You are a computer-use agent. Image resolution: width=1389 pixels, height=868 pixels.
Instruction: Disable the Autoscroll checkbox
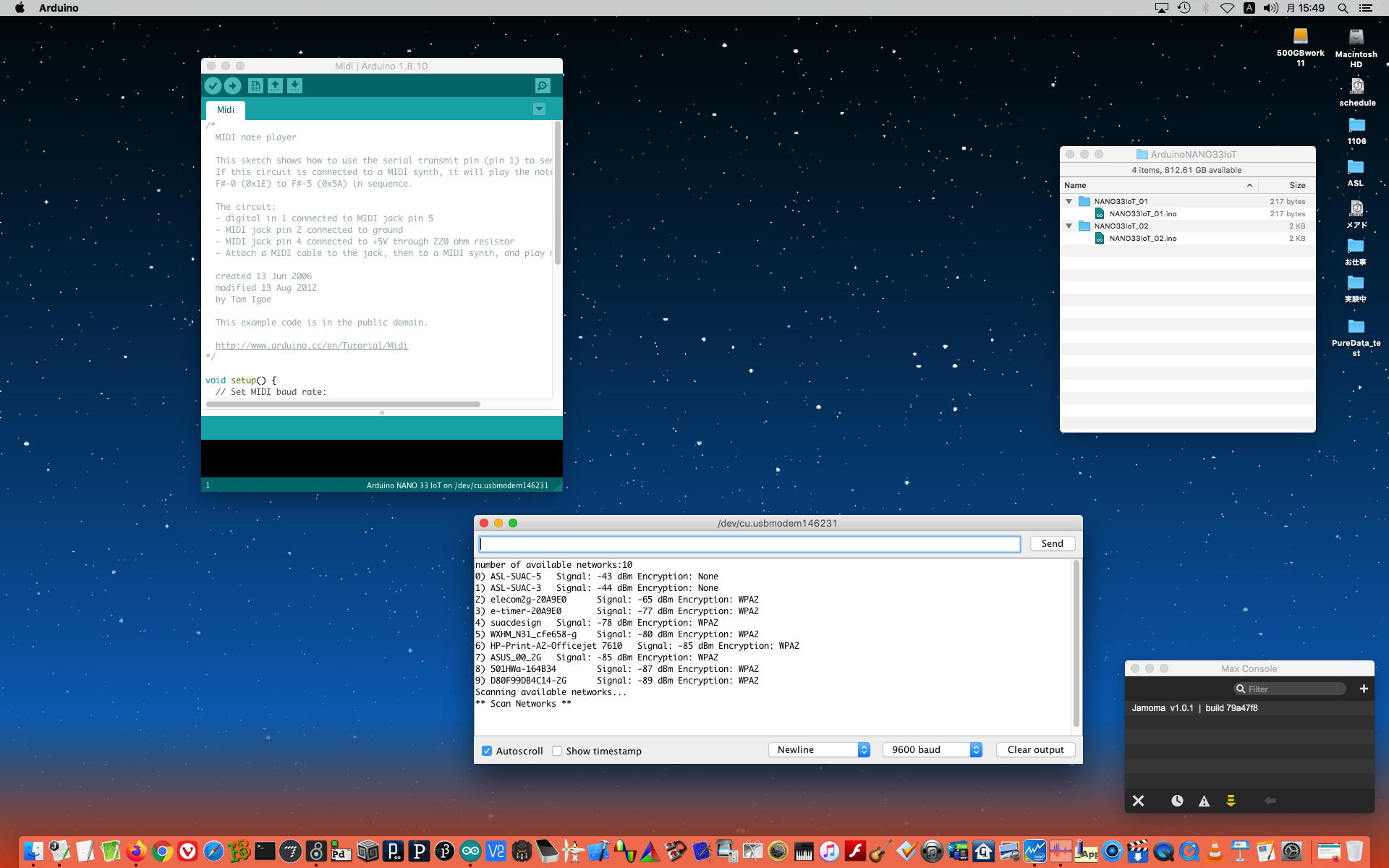[x=487, y=751]
